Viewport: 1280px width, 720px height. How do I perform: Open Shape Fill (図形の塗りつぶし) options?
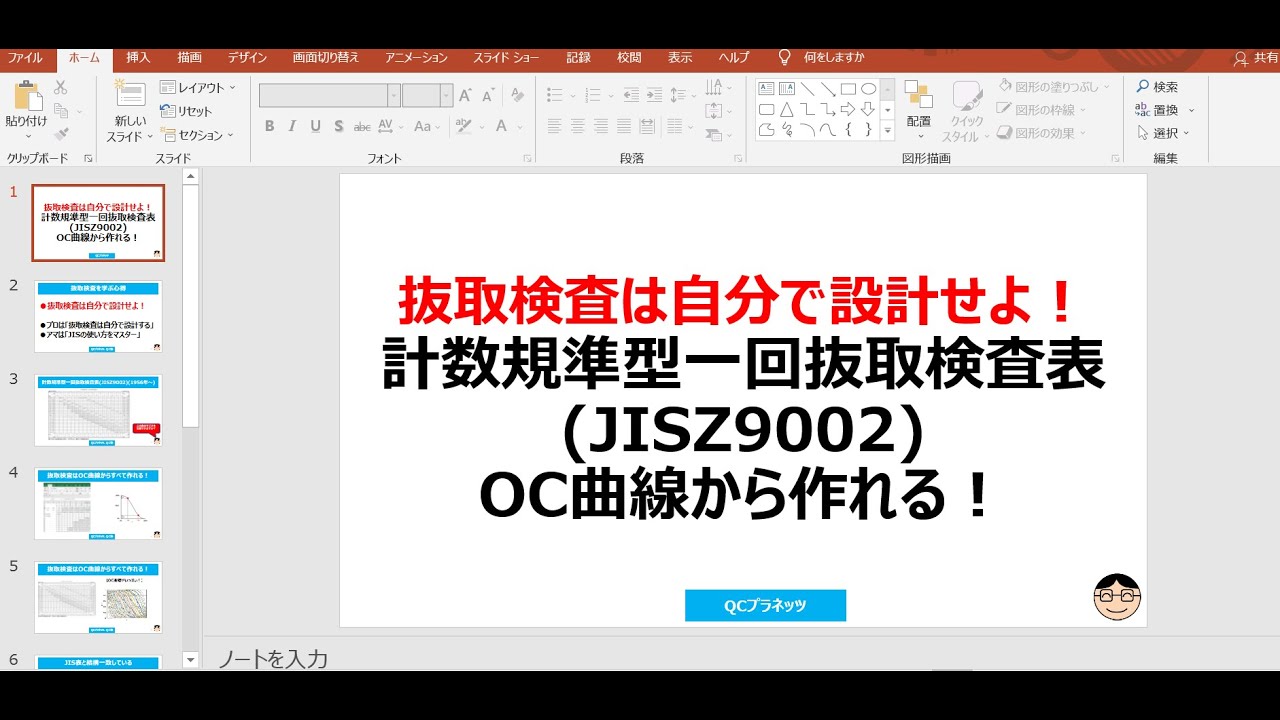tap(1055, 87)
